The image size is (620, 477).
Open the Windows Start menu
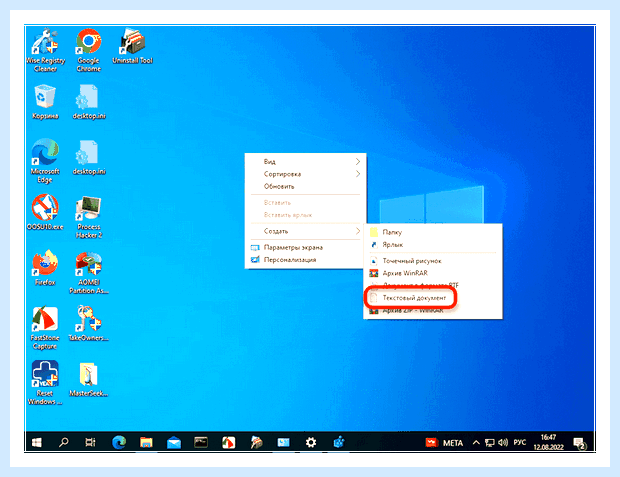[36, 442]
